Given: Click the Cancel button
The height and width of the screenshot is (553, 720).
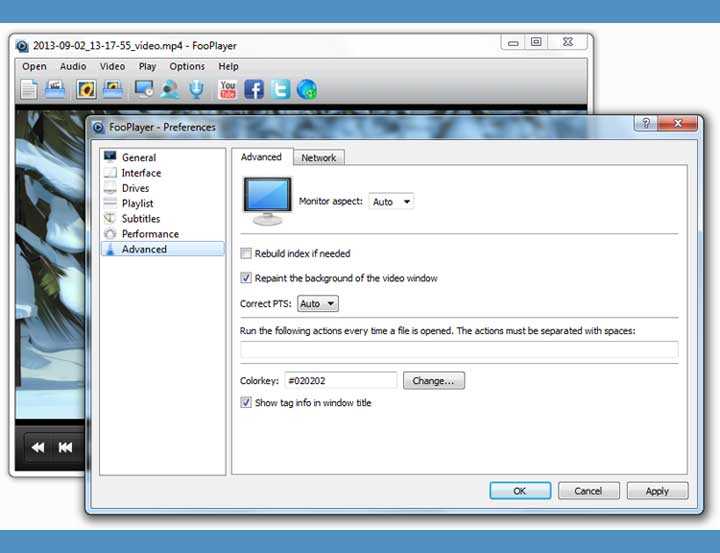Looking at the screenshot, I should tap(588, 491).
